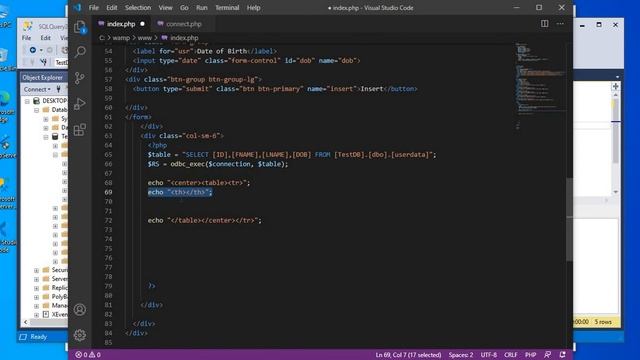Select the Security folder in Object Explorer
The height and width of the screenshot is (360, 640).
pyautogui.click(x=55, y=270)
